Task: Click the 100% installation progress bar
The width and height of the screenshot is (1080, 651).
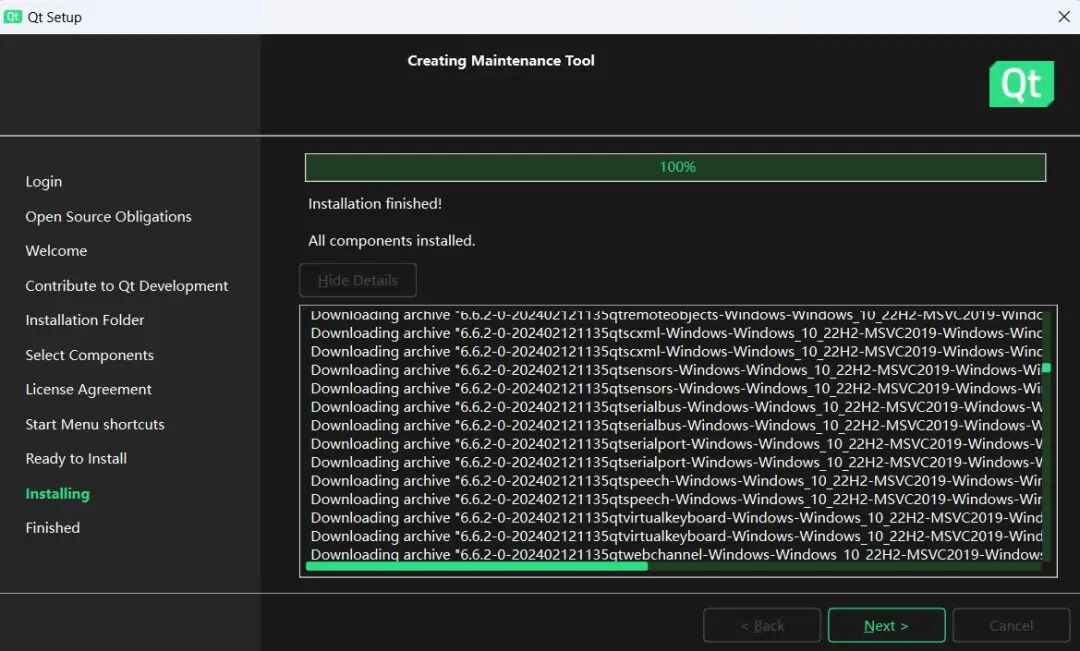Action: coord(675,167)
